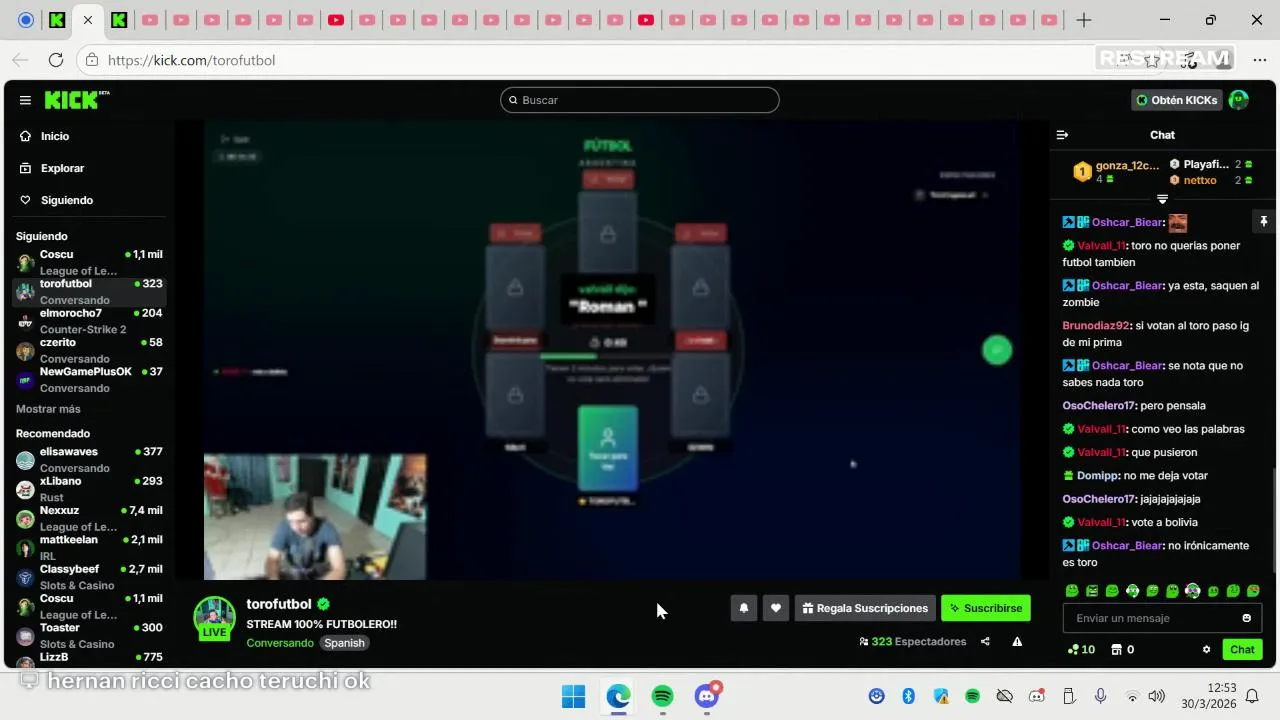Click the Spanish language tag

[x=344, y=643]
